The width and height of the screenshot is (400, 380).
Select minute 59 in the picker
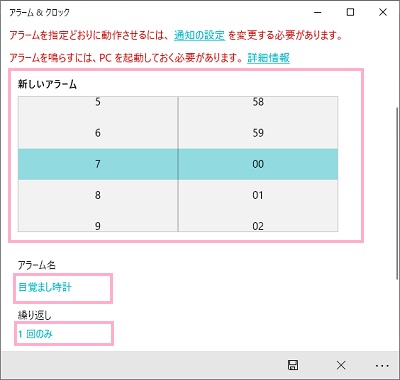pos(258,133)
